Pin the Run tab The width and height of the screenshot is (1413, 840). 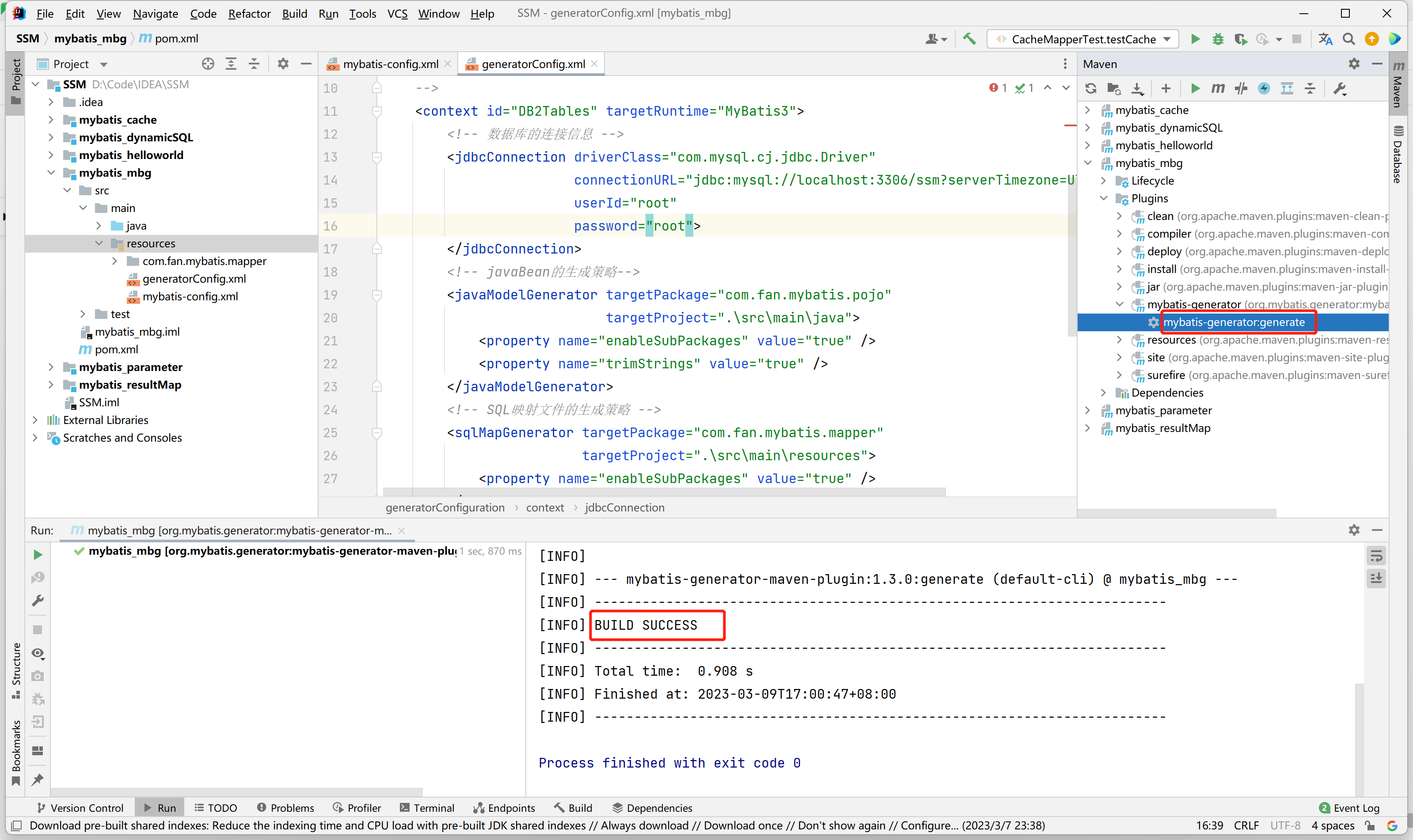pyautogui.click(x=38, y=780)
